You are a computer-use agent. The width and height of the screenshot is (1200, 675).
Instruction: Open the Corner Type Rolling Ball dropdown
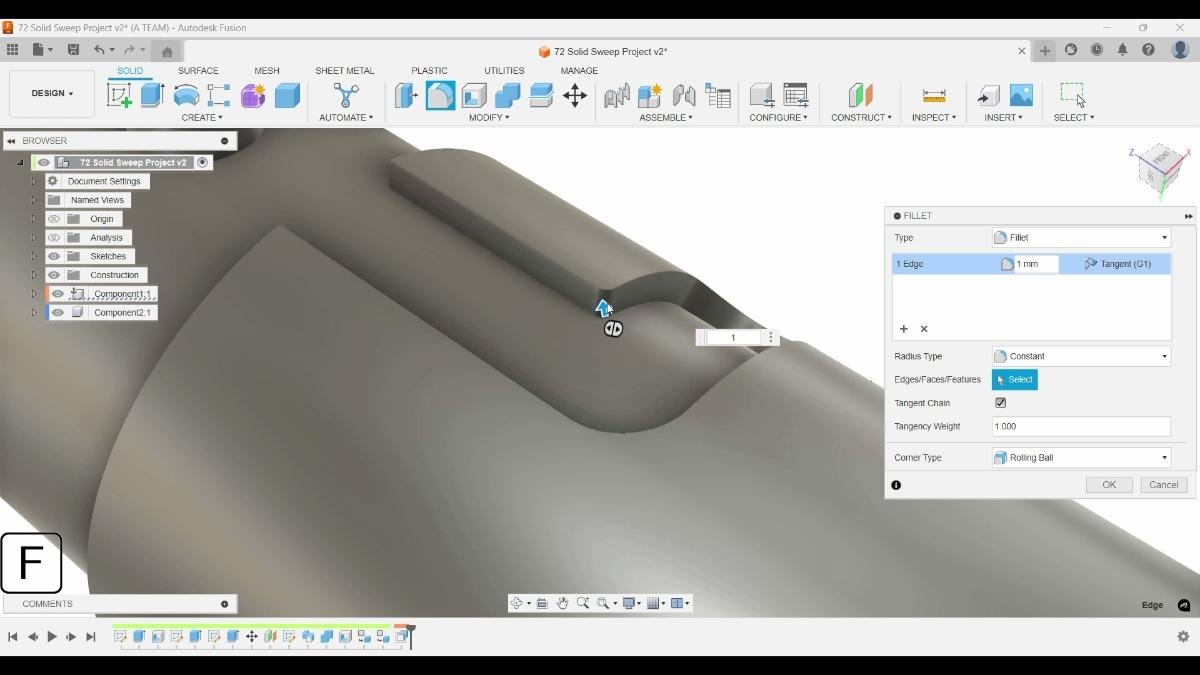(1081, 457)
